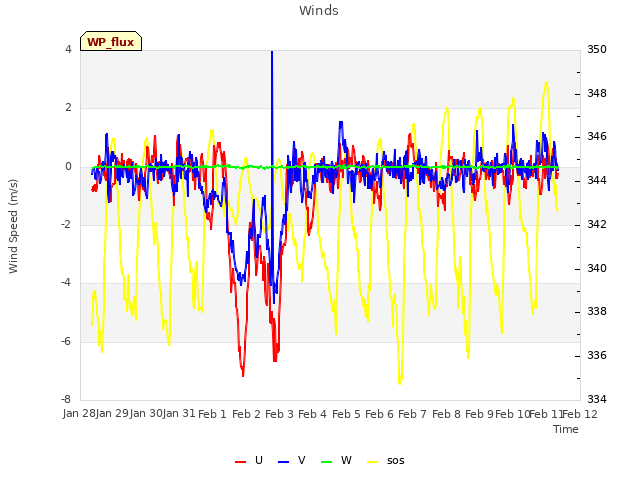Click the '334' right axis tick label
The image size is (640, 480).
(597, 399)
